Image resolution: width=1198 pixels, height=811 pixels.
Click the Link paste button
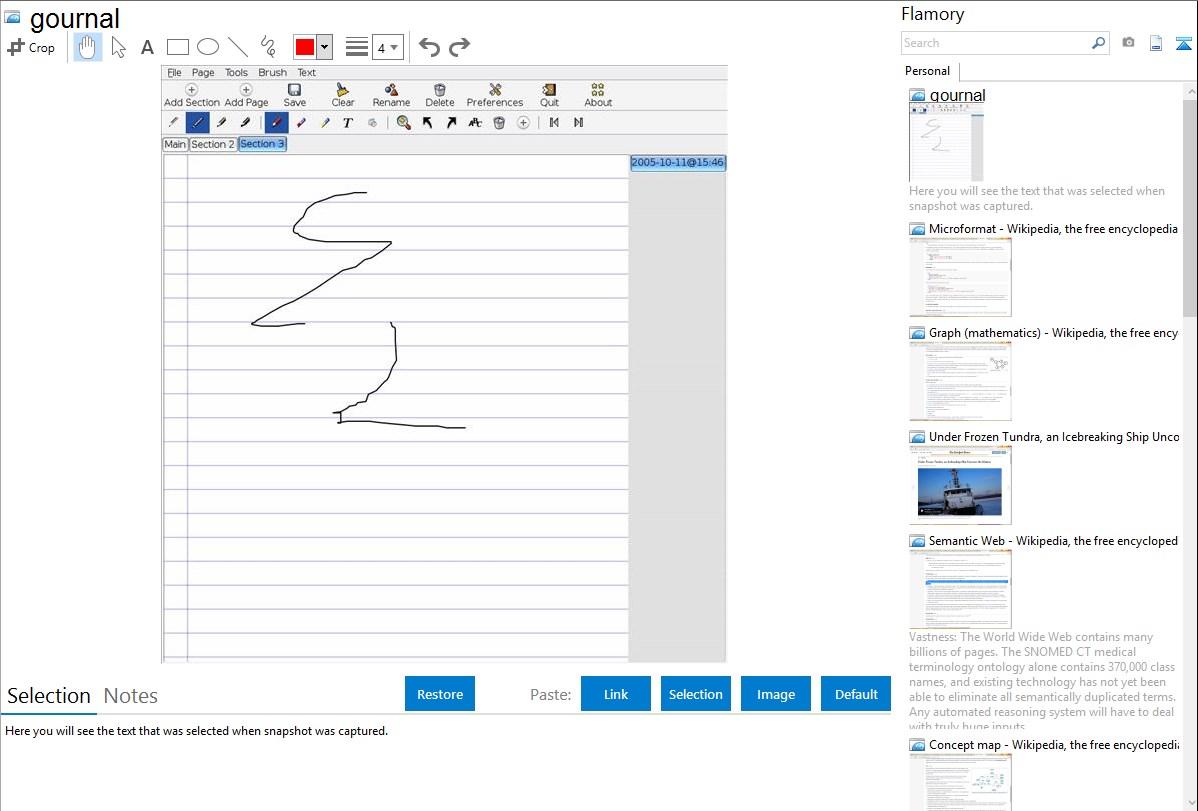click(616, 694)
